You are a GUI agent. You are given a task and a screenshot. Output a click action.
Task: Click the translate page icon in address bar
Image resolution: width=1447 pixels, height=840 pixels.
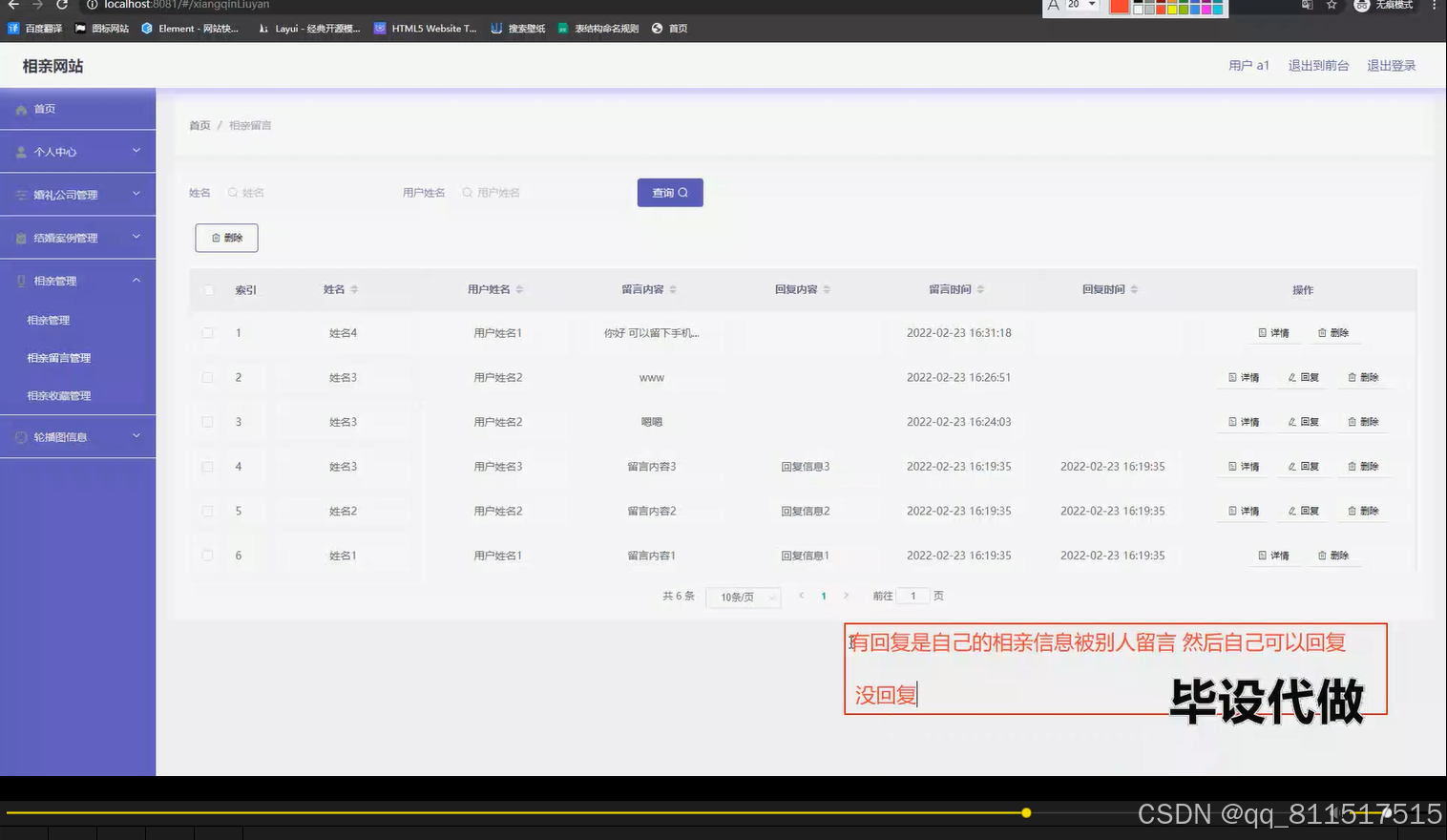[1308, 5]
